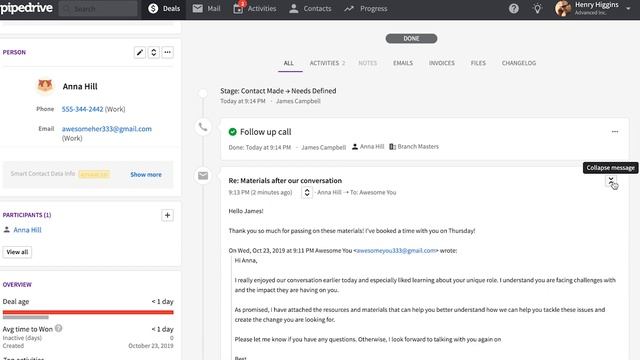Open the Mail section

(206, 9)
